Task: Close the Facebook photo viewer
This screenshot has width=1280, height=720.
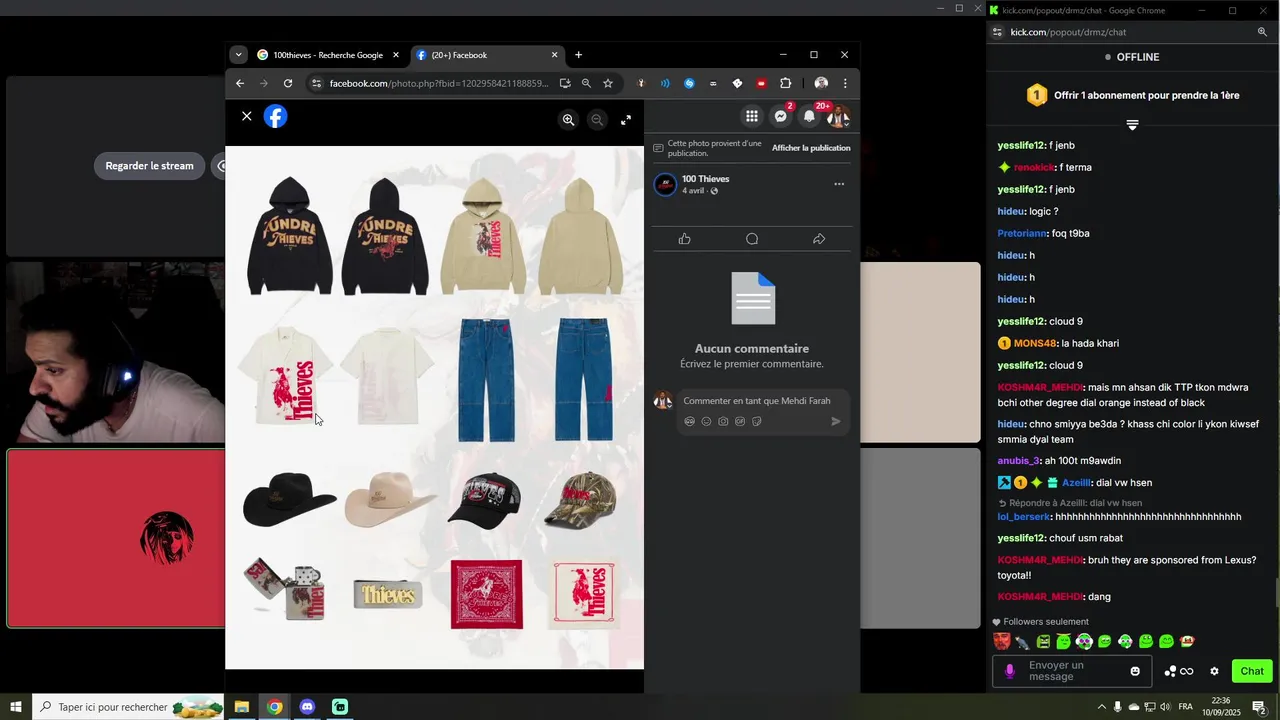Action: (247, 116)
